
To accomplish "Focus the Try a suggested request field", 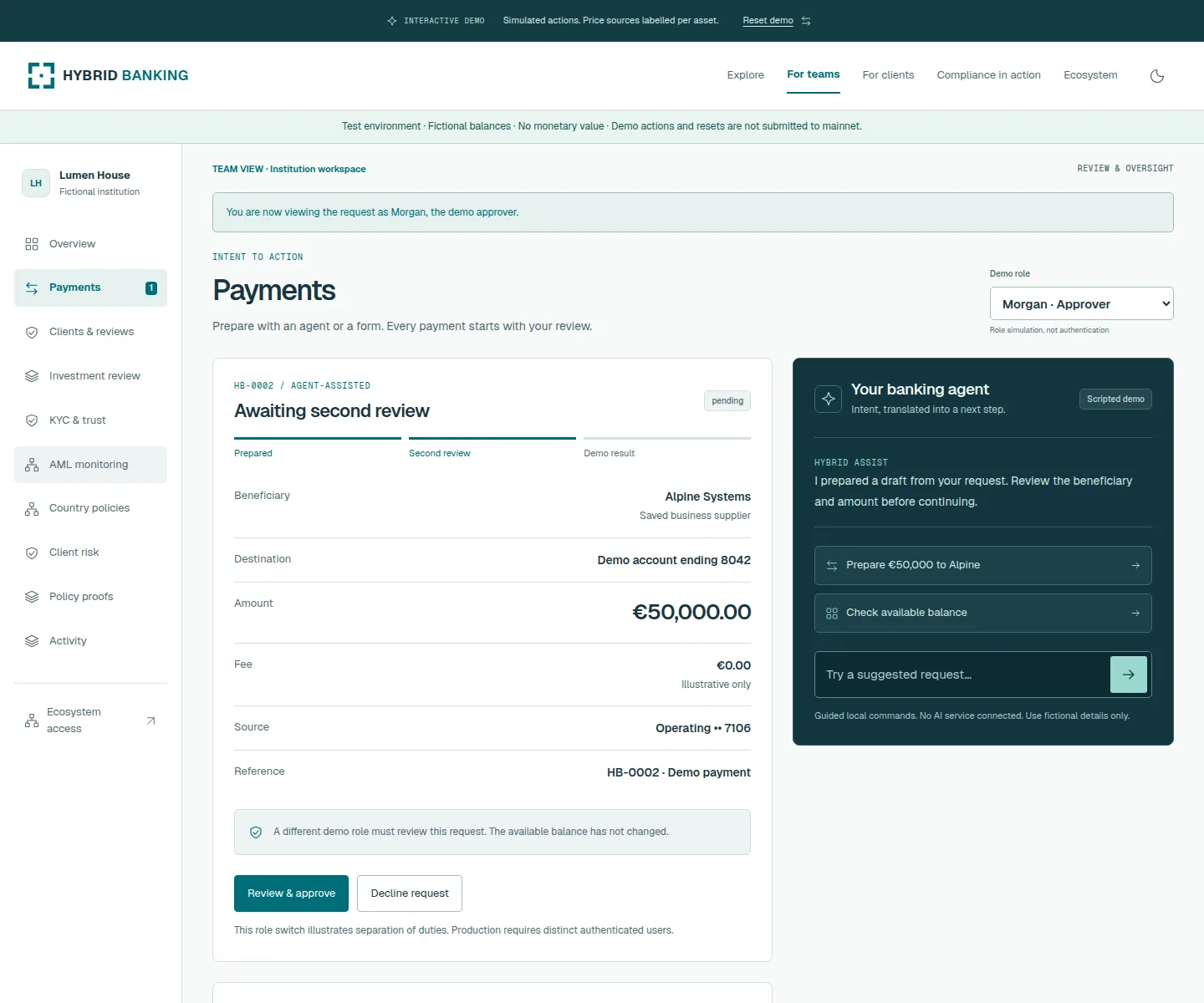I will tap(962, 675).
